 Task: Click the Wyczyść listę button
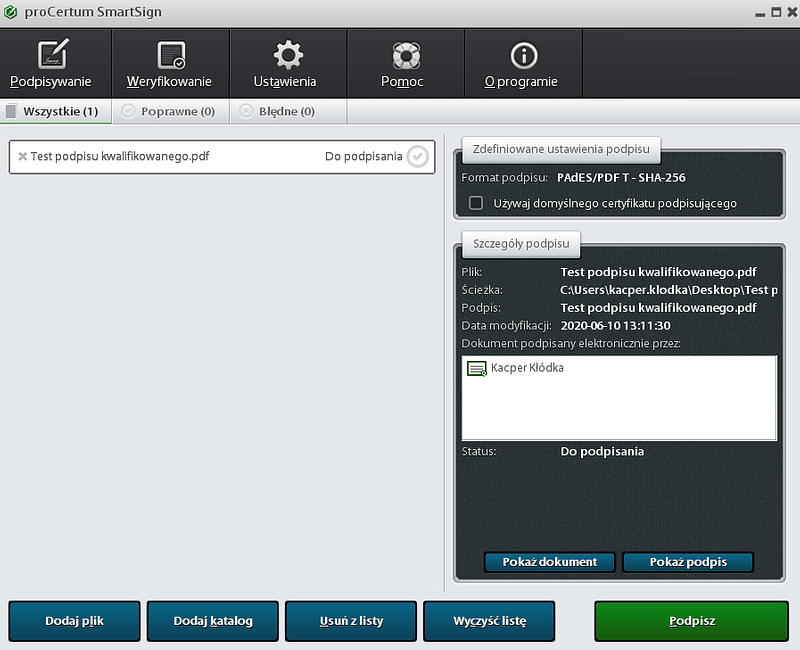(x=489, y=621)
